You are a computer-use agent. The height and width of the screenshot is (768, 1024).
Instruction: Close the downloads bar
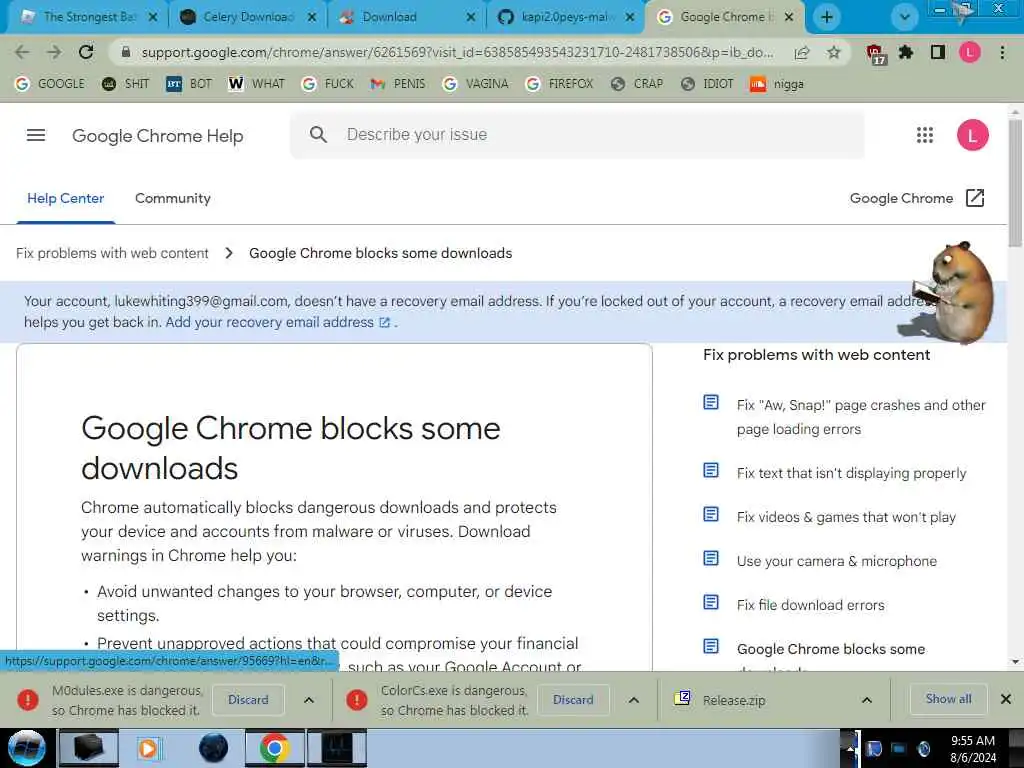click(1006, 699)
